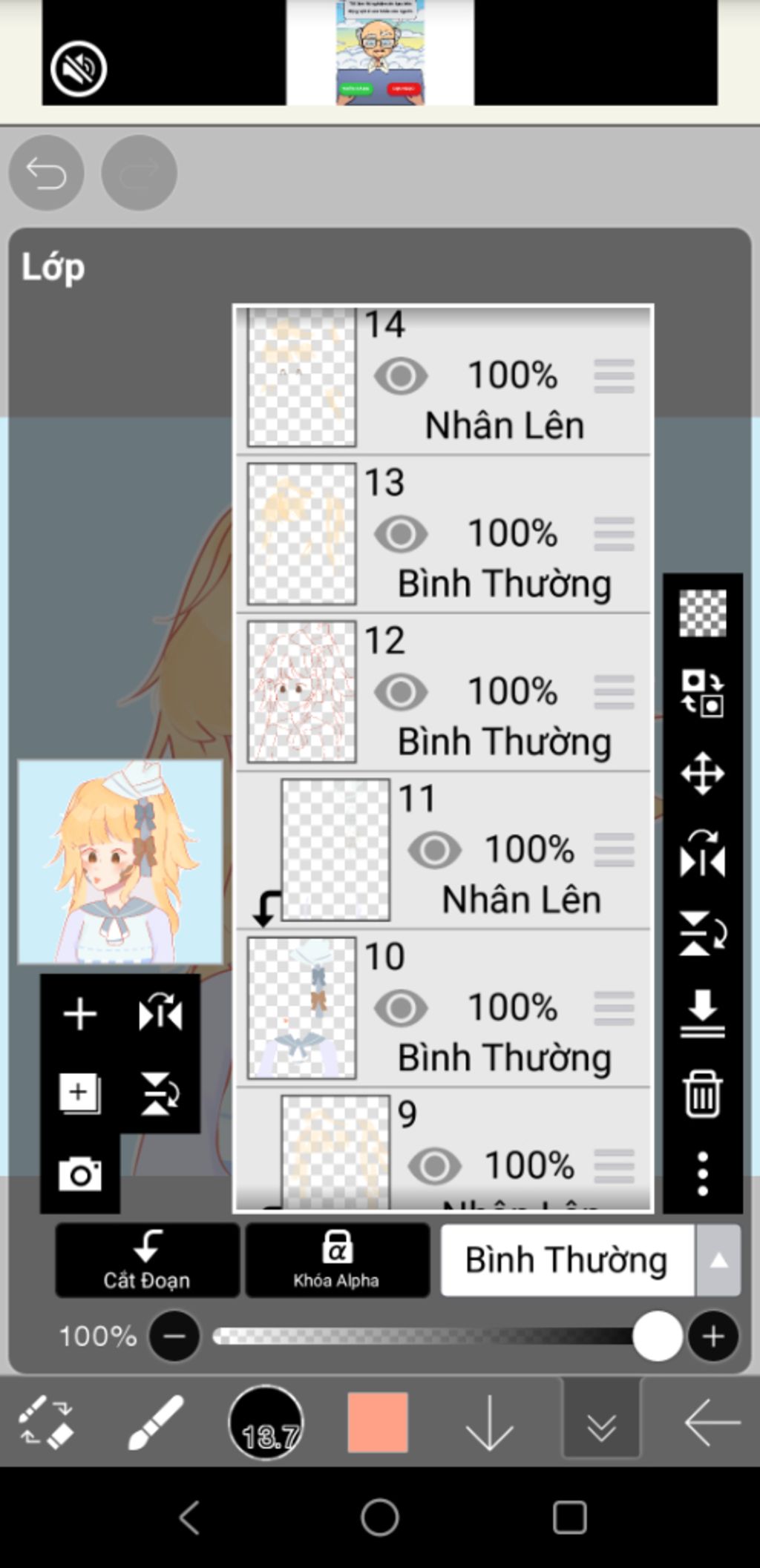Image resolution: width=760 pixels, height=1568 pixels.
Task: Tap the Khóa Alpha lock button
Action: point(337,1260)
